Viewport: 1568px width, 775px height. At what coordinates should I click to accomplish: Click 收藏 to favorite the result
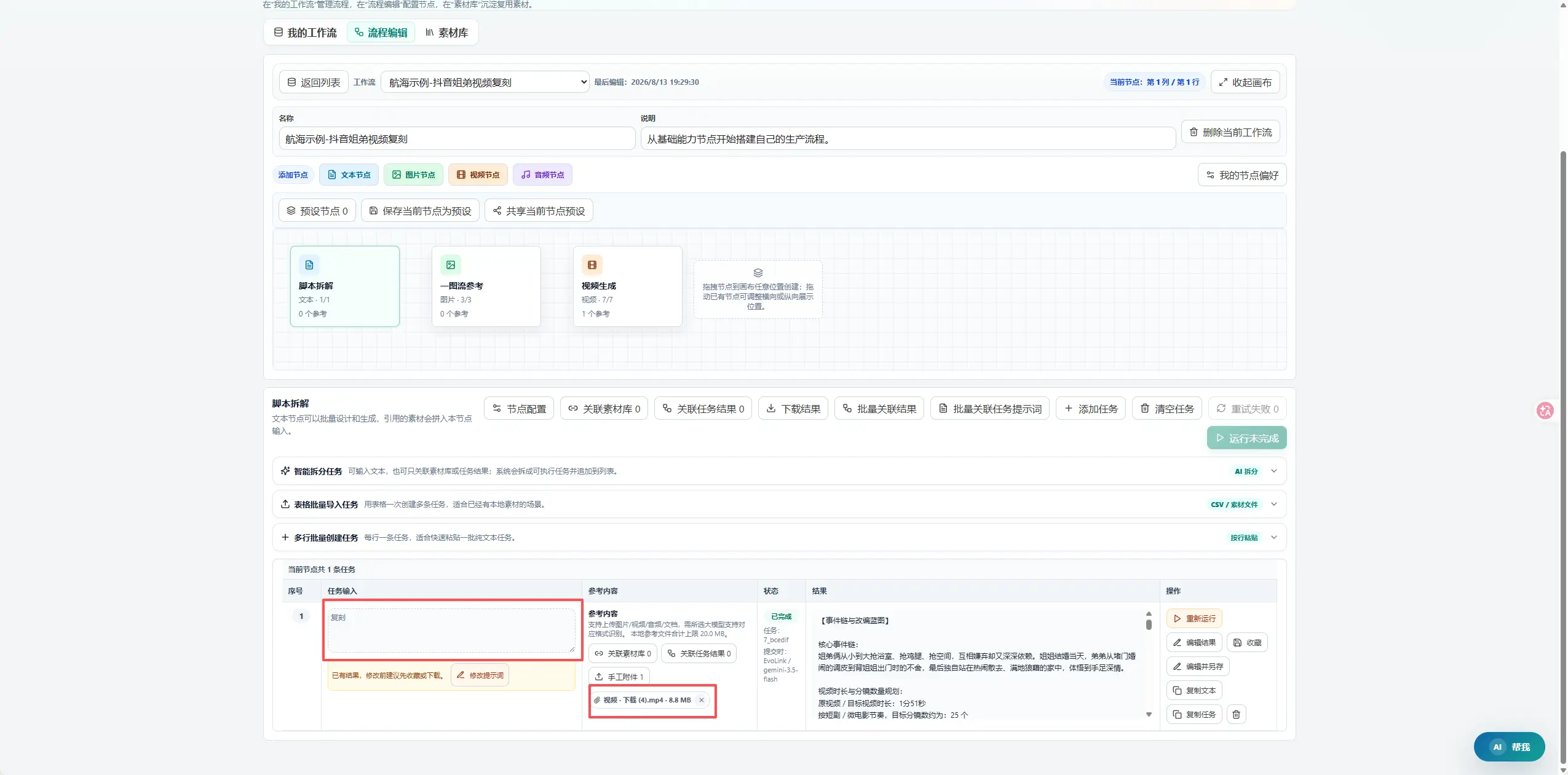point(1247,642)
